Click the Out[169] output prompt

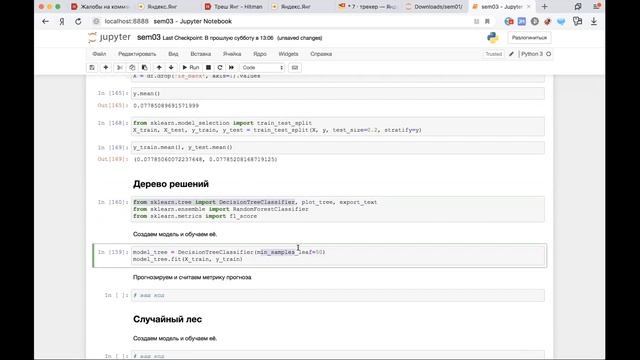coord(113,159)
